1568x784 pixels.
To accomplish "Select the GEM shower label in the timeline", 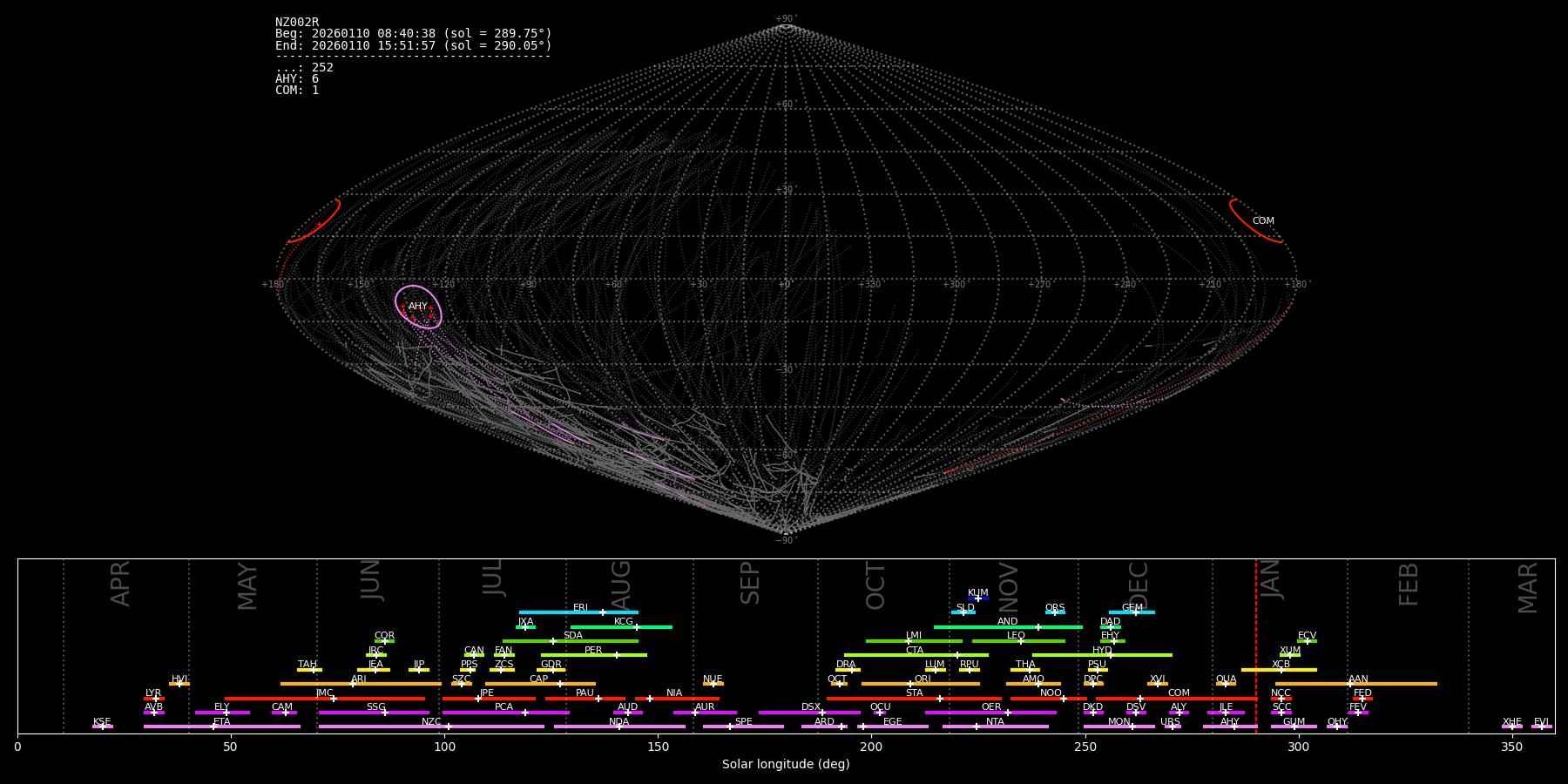I will pyautogui.click(x=1132, y=608).
